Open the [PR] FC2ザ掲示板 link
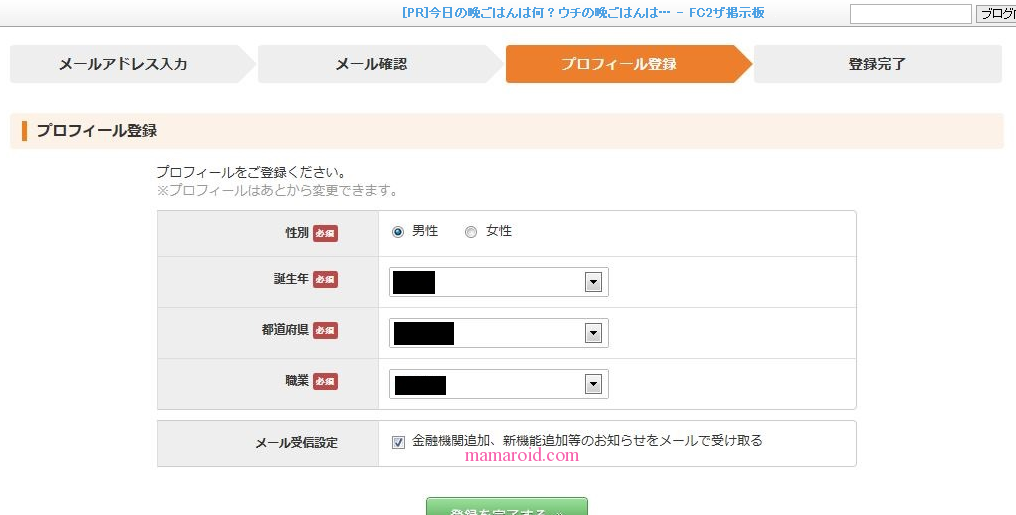Viewport: 1016px width, 515px height. [x=583, y=13]
